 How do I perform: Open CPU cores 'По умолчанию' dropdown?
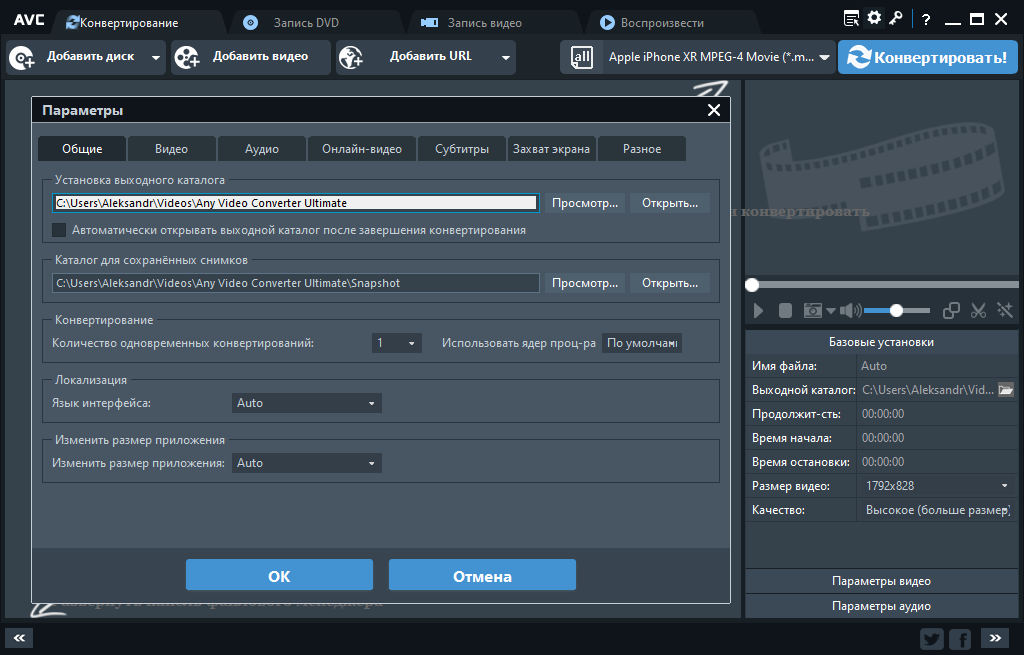click(642, 343)
